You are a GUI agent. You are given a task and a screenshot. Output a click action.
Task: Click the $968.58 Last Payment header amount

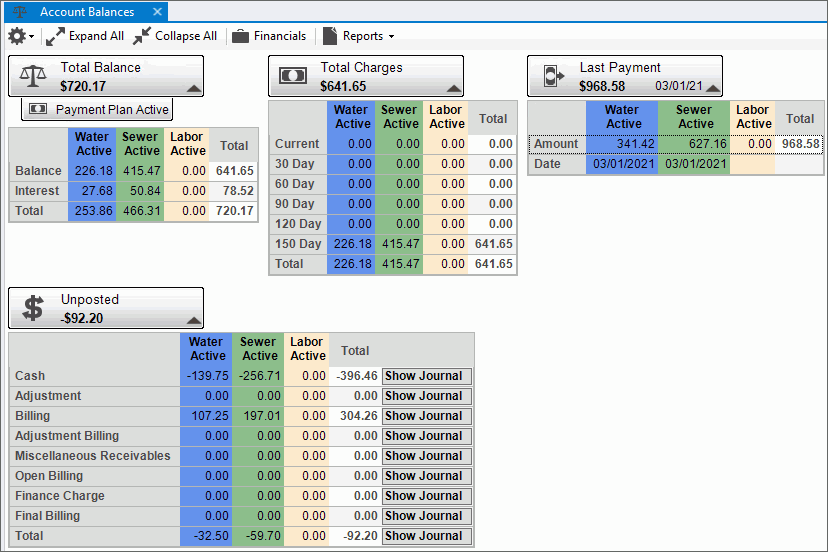[602, 86]
